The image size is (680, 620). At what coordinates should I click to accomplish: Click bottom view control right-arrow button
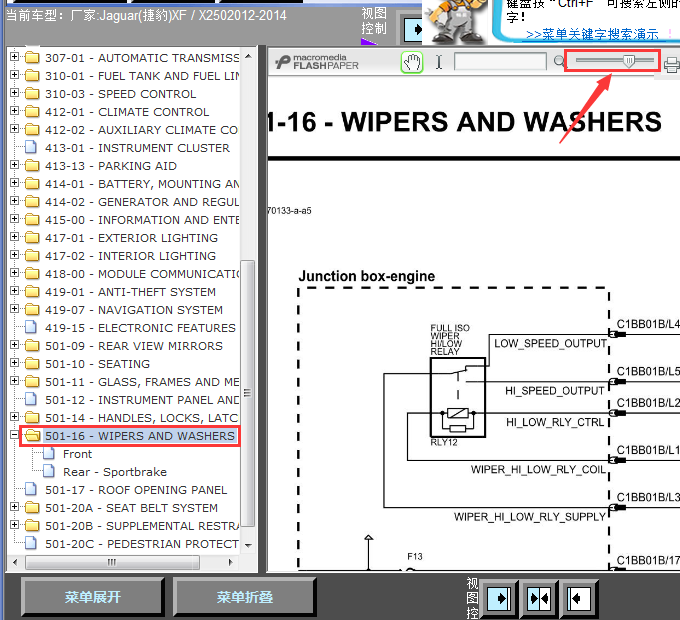(499, 599)
